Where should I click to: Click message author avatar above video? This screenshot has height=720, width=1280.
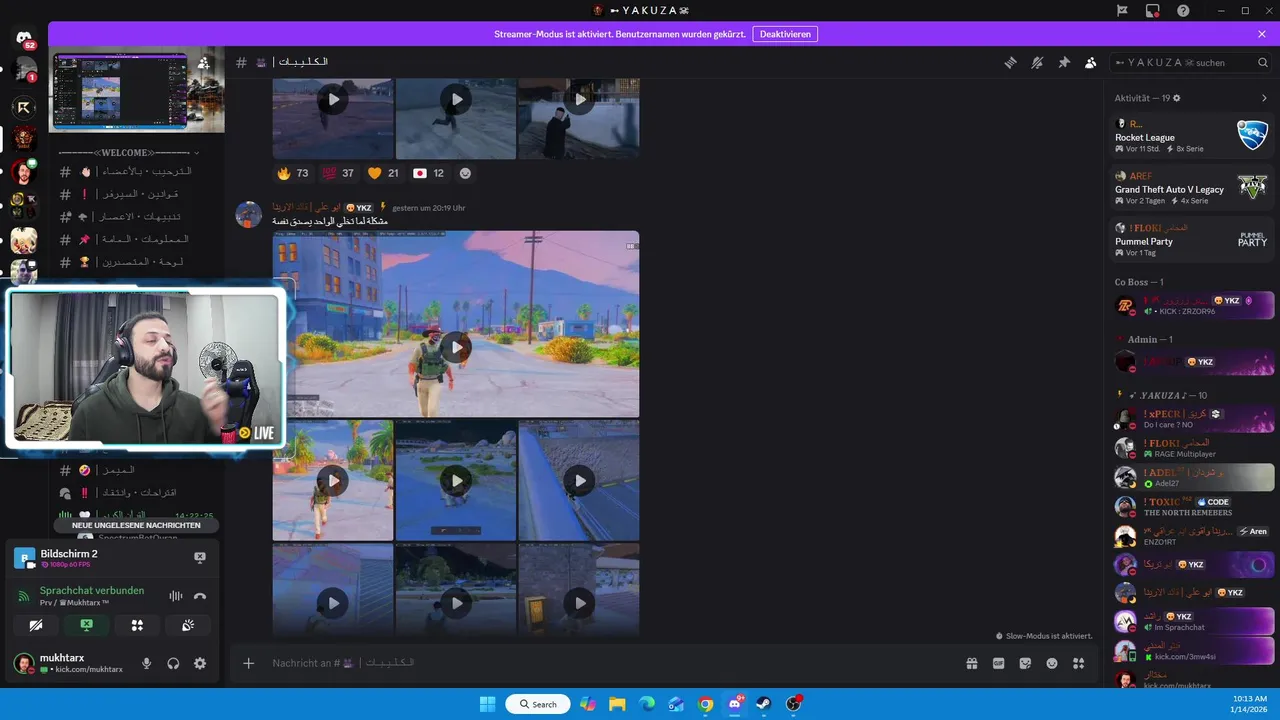tap(248, 214)
